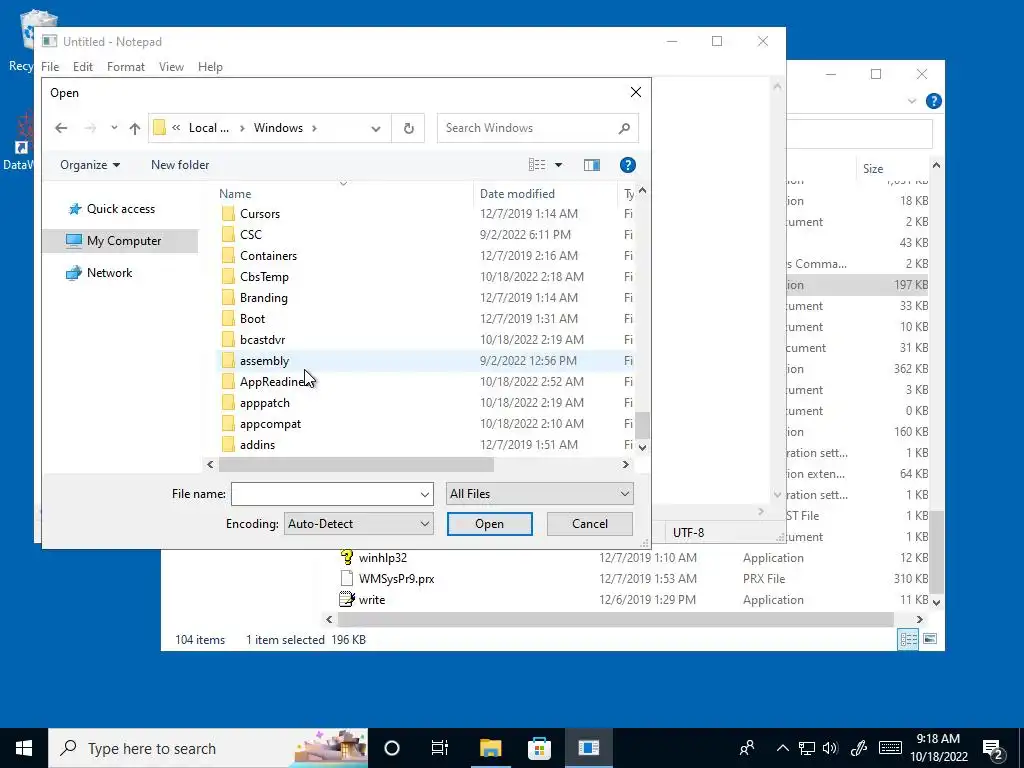
Task: Select WMSysPr9.prx file in Explorer window
Action: pos(396,579)
